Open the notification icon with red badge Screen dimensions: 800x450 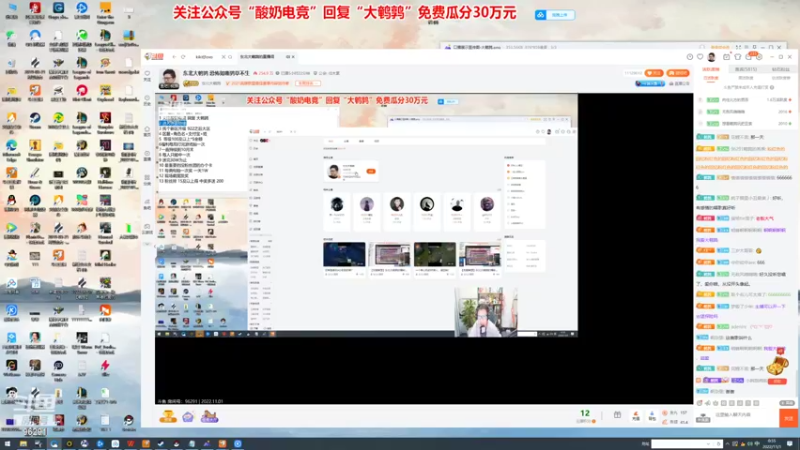point(750,56)
